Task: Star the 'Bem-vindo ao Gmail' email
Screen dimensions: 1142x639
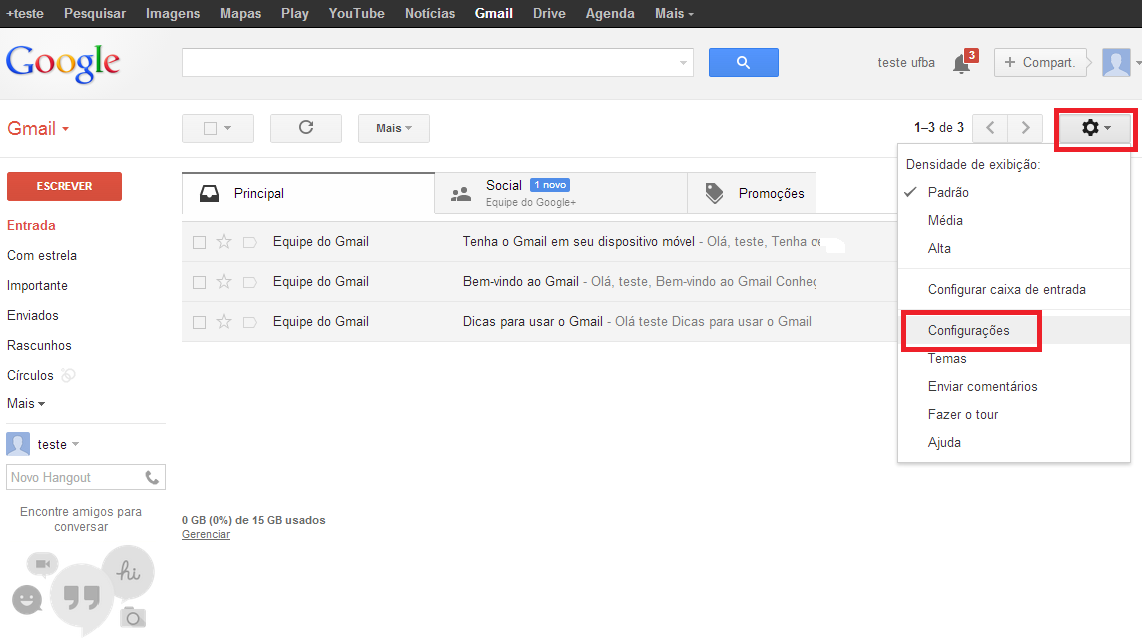Action: coord(224,282)
